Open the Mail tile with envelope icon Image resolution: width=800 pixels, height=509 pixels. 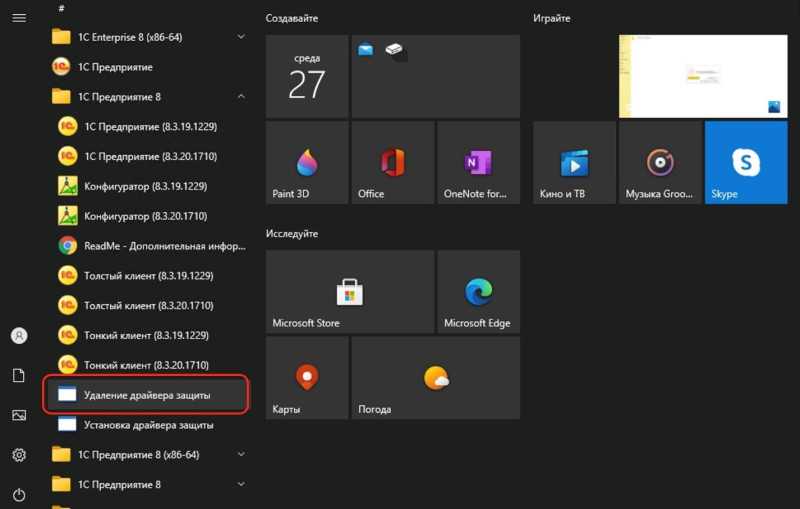coord(436,77)
